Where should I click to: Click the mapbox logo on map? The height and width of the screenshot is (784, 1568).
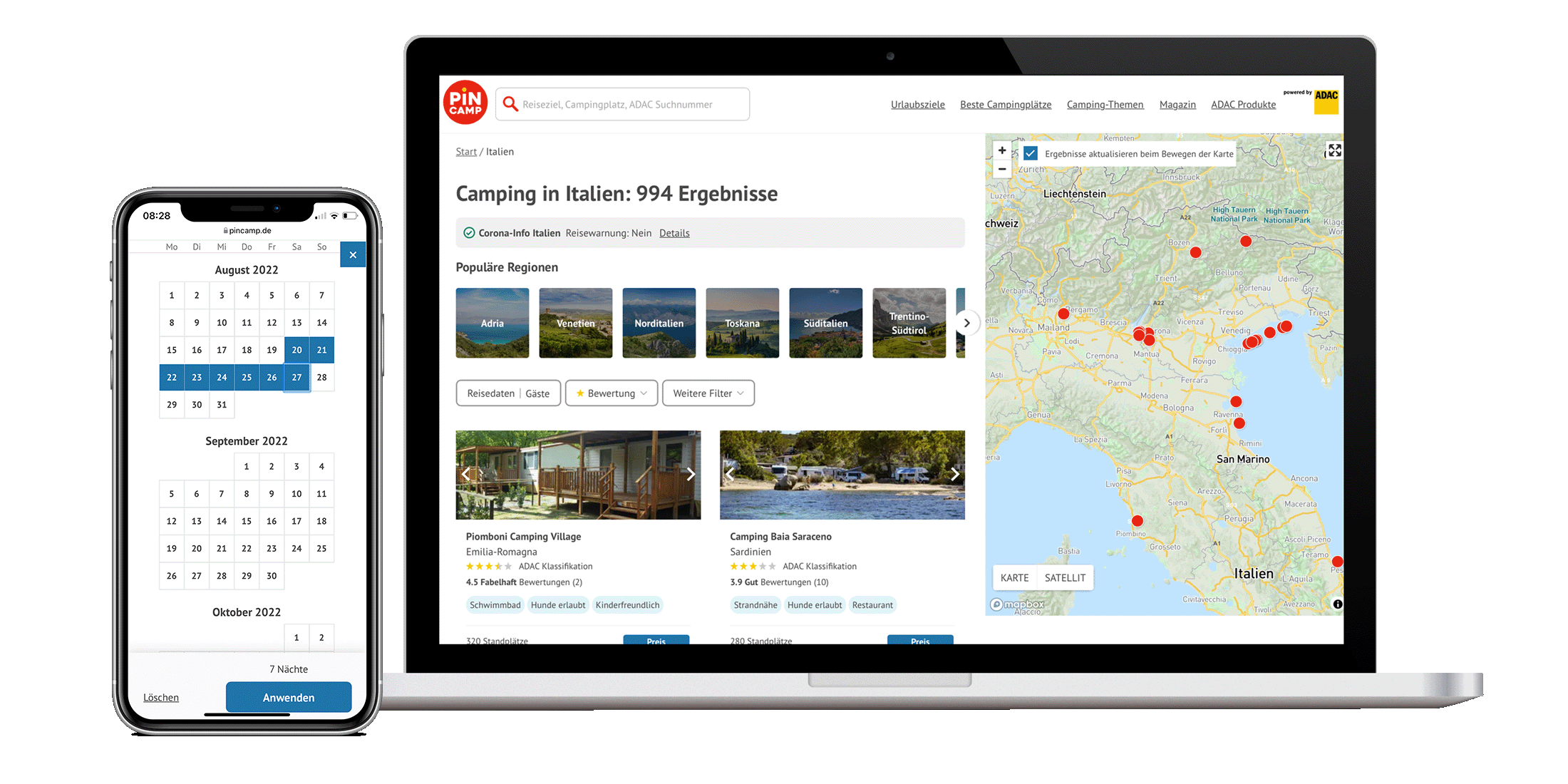1018,604
